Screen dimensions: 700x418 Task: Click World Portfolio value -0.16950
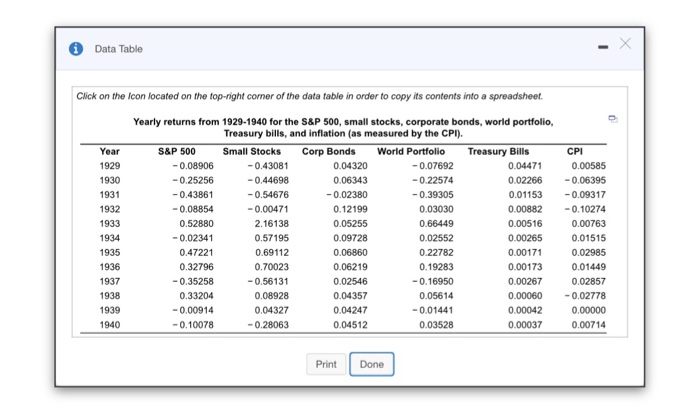pyautogui.click(x=433, y=281)
